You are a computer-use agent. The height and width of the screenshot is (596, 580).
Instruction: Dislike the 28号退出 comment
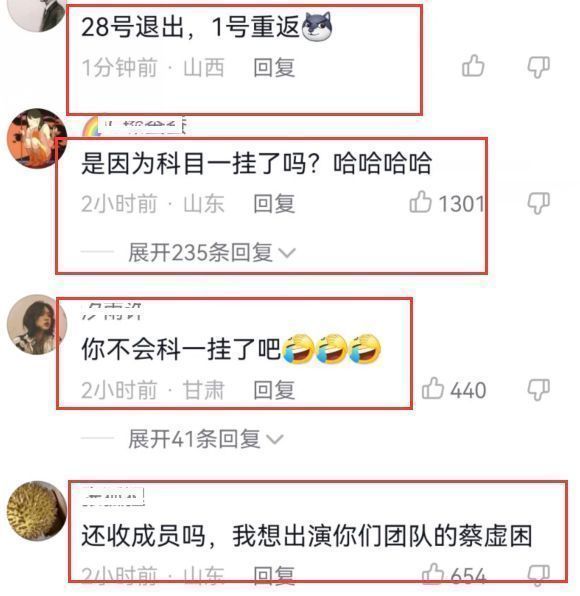click(x=539, y=67)
